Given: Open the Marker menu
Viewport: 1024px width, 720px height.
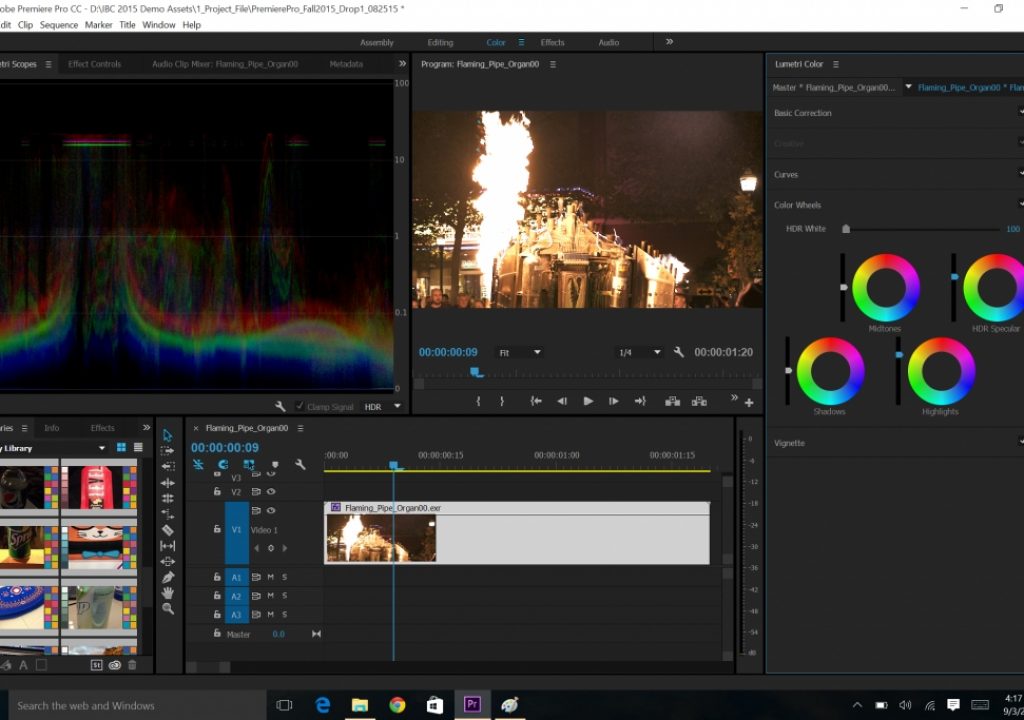Looking at the screenshot, I should pos(99,25).
